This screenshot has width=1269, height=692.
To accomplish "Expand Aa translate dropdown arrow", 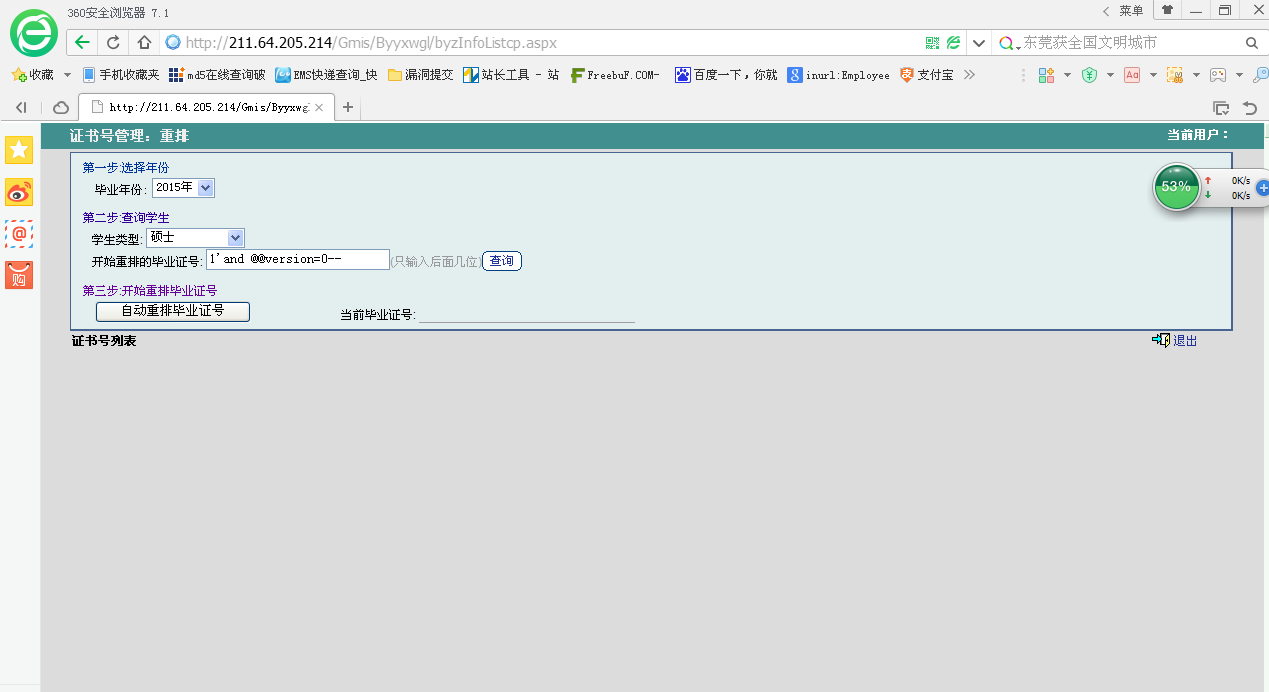I will point(1153,75).
